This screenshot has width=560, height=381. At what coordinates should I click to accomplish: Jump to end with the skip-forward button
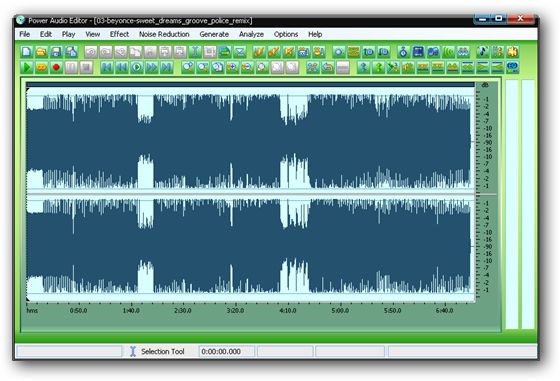166,67
